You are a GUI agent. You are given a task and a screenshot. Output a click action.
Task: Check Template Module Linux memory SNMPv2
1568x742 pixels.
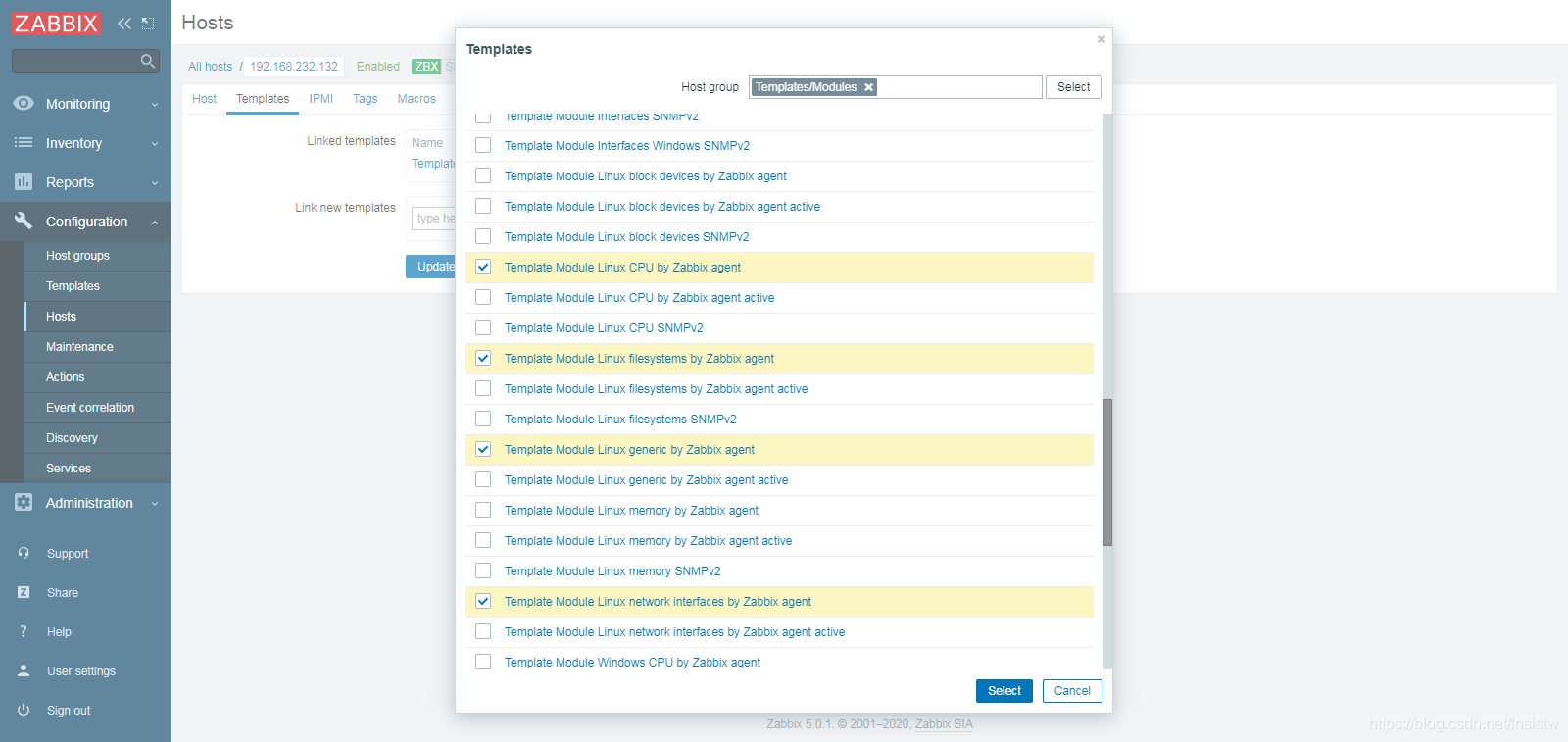tap(483, 570)
